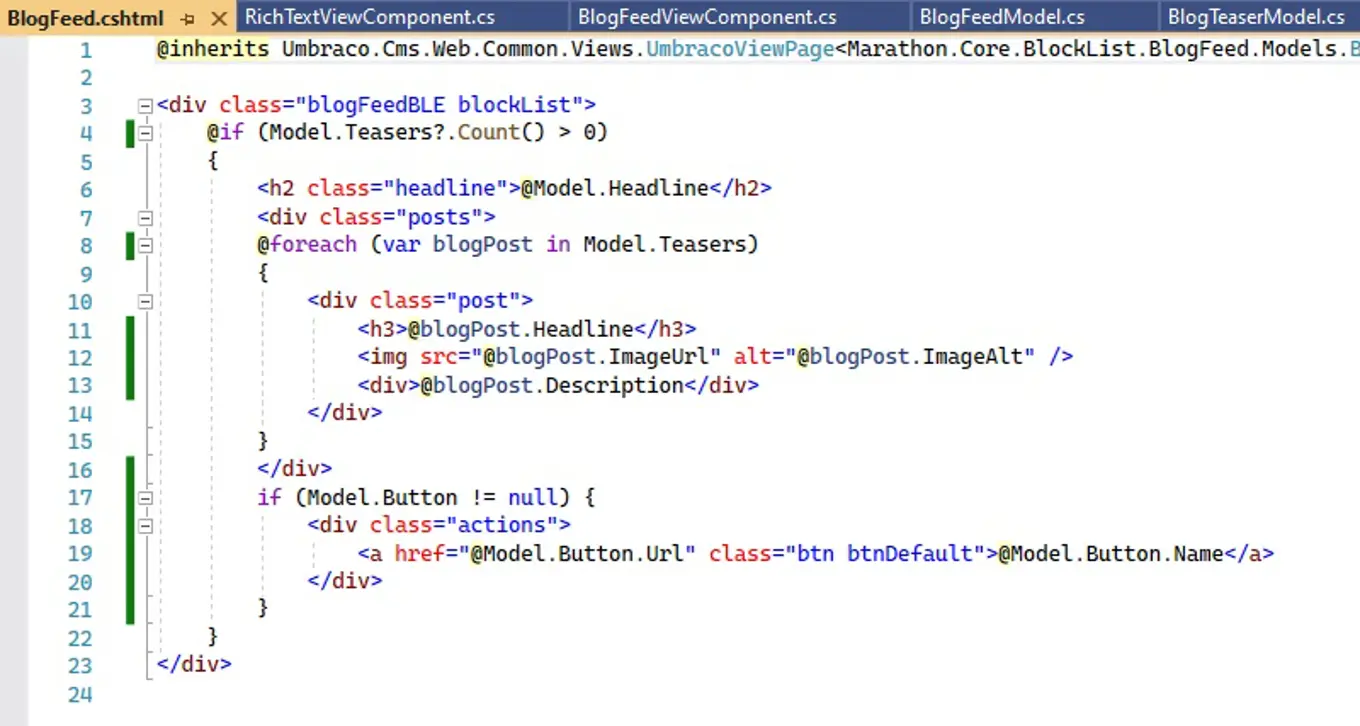
Task: Select the BlogFeedModel.cs tab
Action: click(1001, 16)
